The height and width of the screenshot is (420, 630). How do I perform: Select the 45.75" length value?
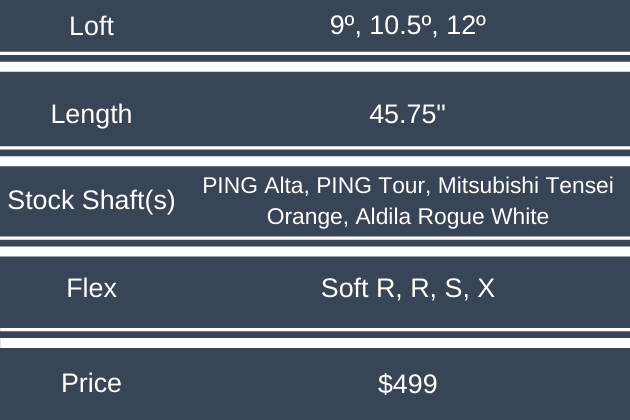(407, 114)
